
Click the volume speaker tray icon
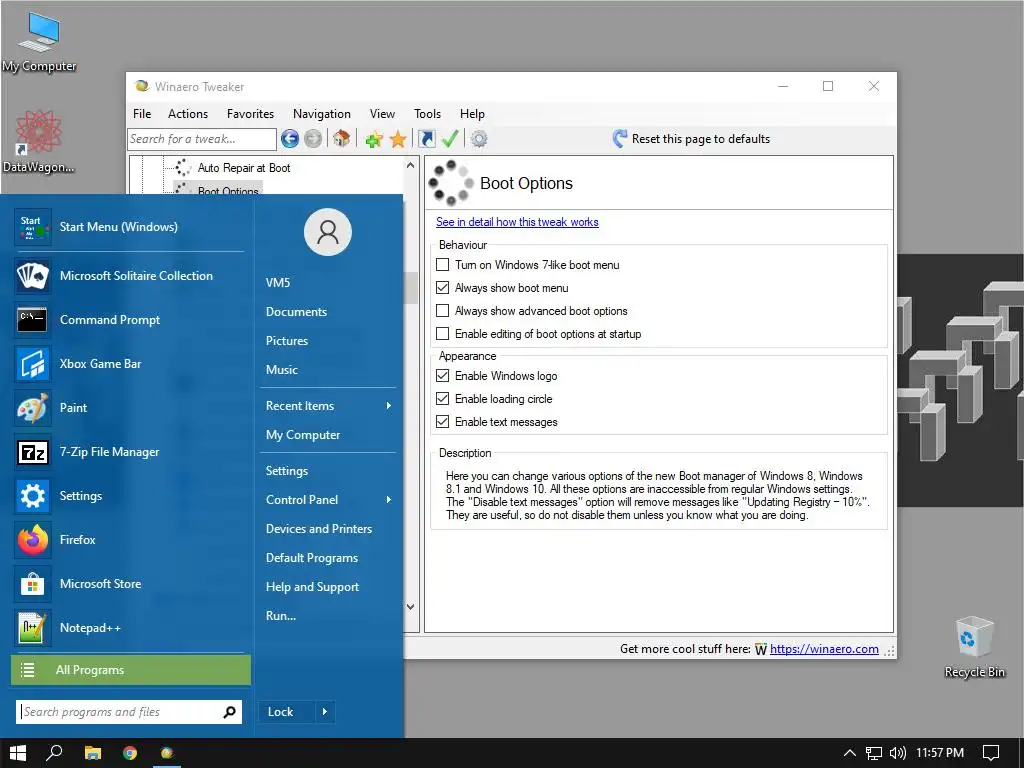[x=897, y=753]
